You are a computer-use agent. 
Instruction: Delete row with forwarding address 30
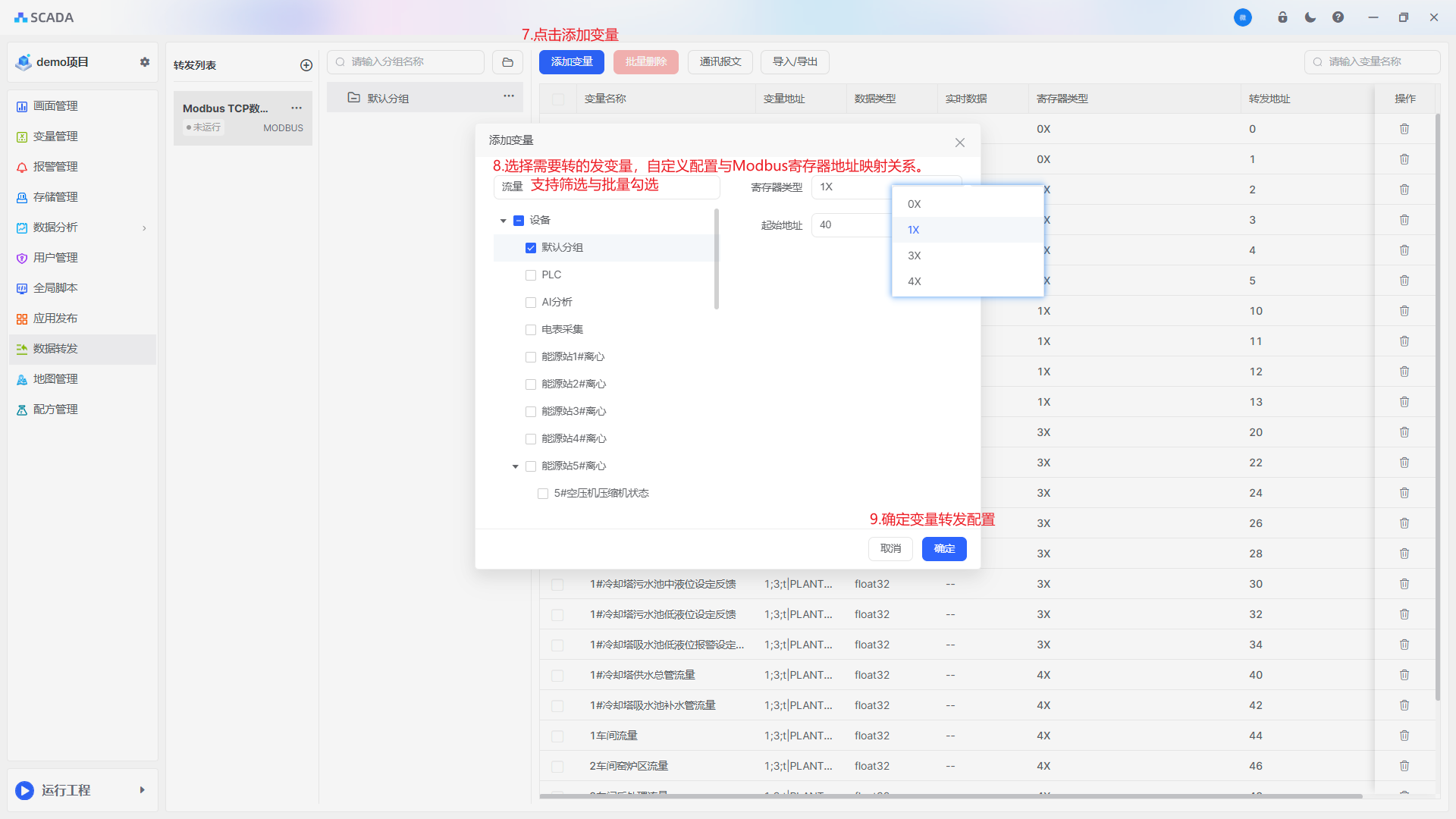pos(1404,584)
